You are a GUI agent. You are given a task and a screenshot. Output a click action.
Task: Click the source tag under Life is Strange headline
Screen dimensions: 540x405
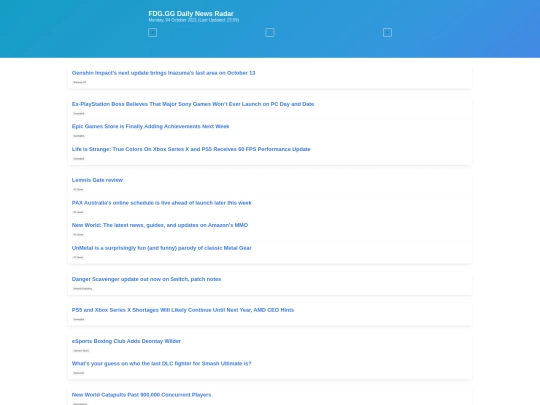[x=79, y=159]
